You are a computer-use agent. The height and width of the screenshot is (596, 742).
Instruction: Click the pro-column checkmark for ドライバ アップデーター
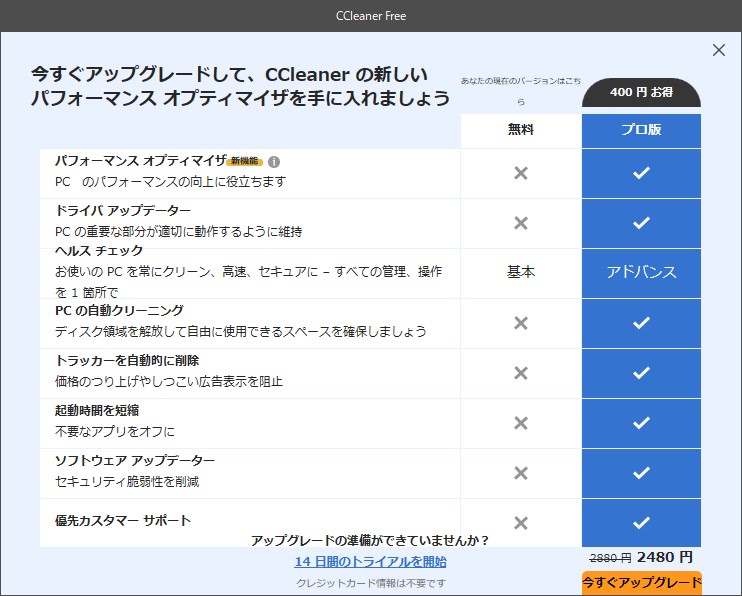pos(641,223)
